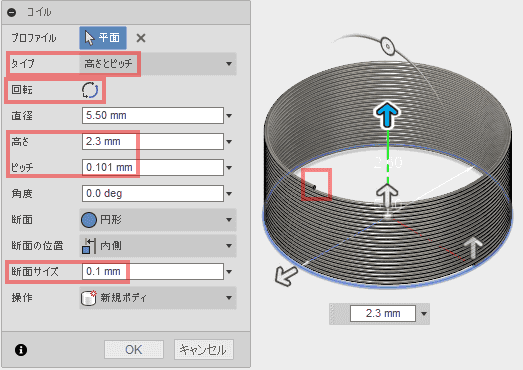Viewport: 523px width, 370px height.
Task: Click the ピッチ field showing 0.101 mm
Action: 153,167
